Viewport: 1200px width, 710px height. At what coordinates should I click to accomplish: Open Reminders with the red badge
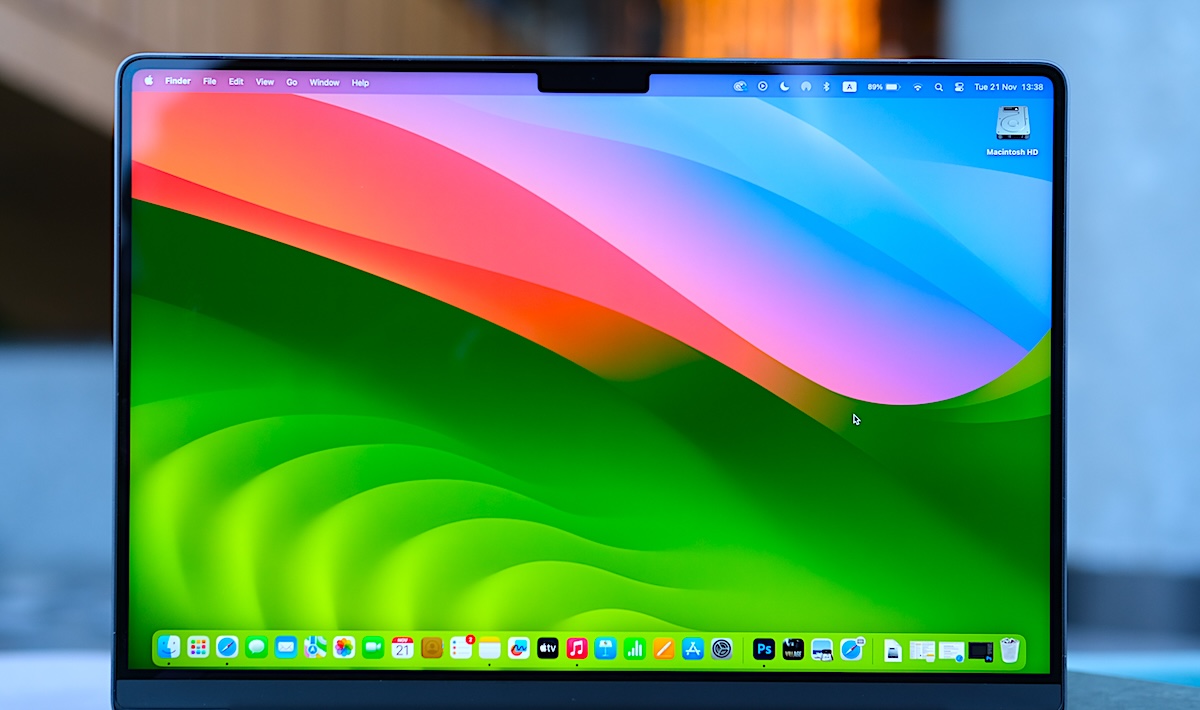click(x=460, y=648)
